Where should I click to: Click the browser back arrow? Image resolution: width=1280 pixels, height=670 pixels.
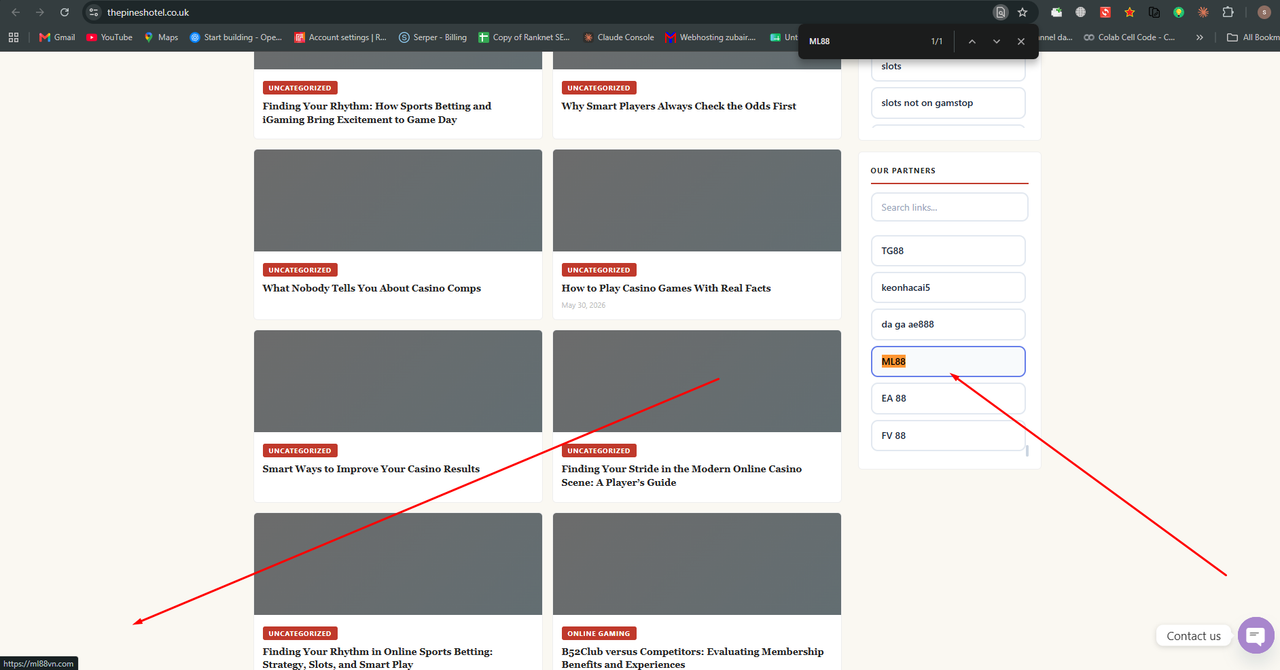click(15, 12)
